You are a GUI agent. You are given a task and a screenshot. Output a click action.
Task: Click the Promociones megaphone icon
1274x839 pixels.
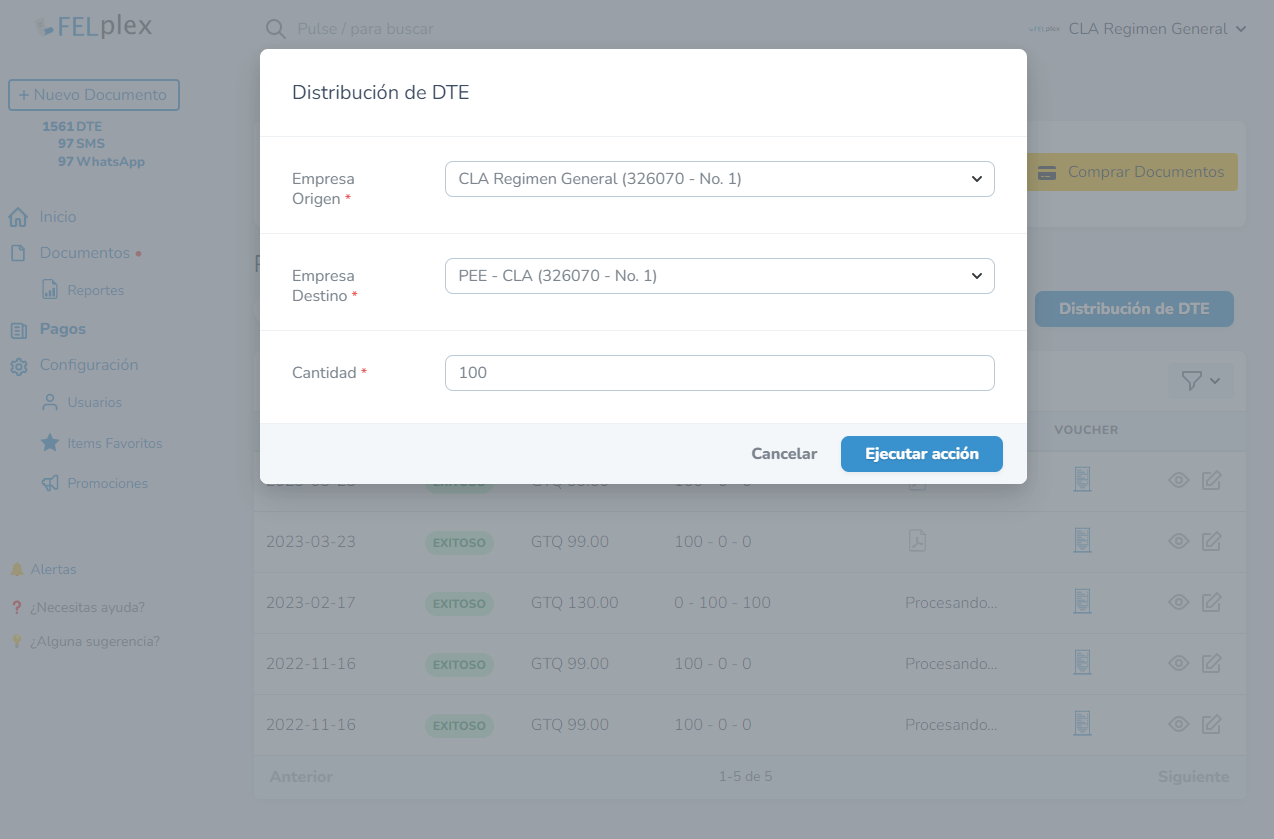[x=48, y=483]
